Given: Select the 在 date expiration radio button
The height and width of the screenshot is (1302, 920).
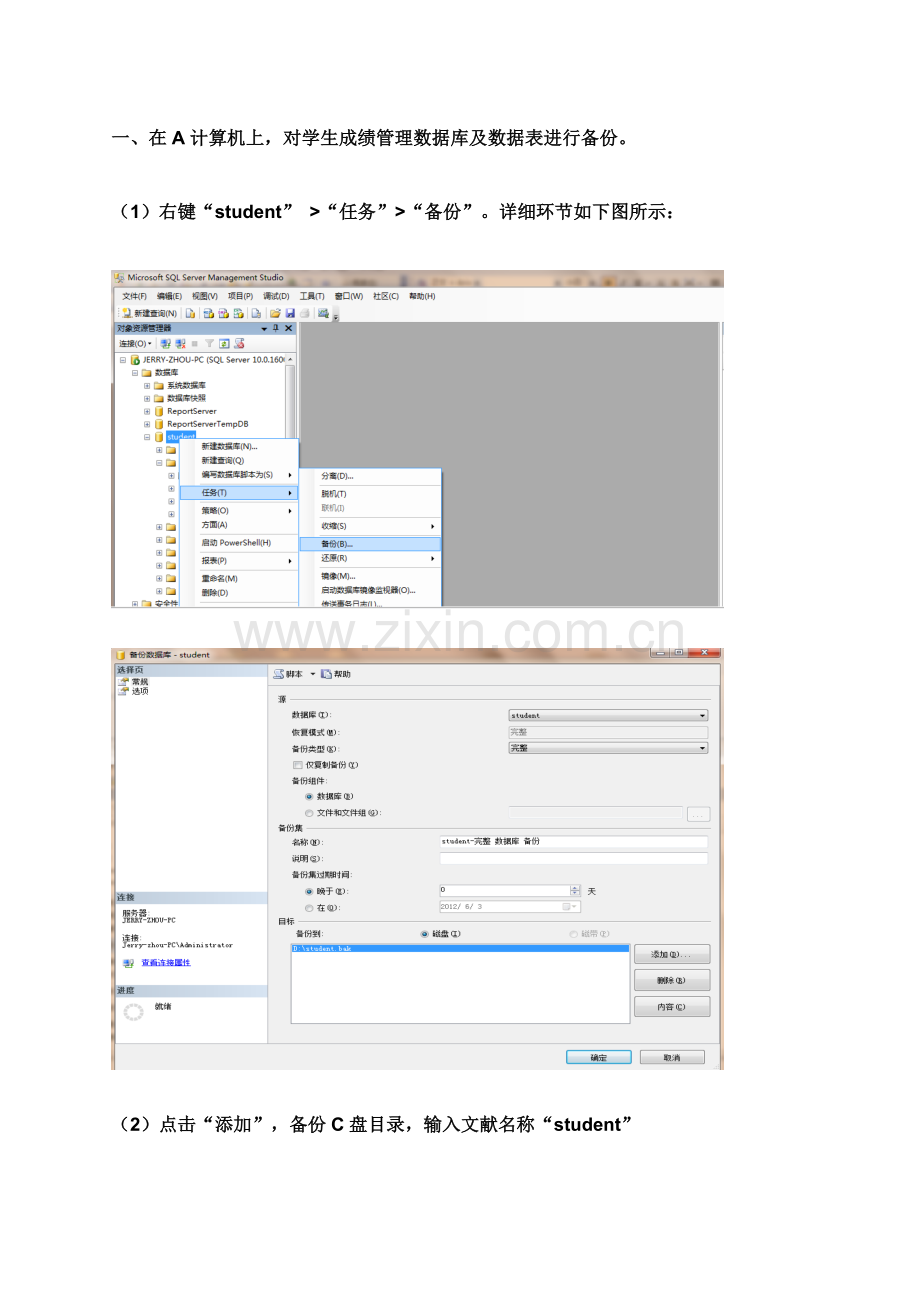Looking at the screenshot, I should 309,907.
